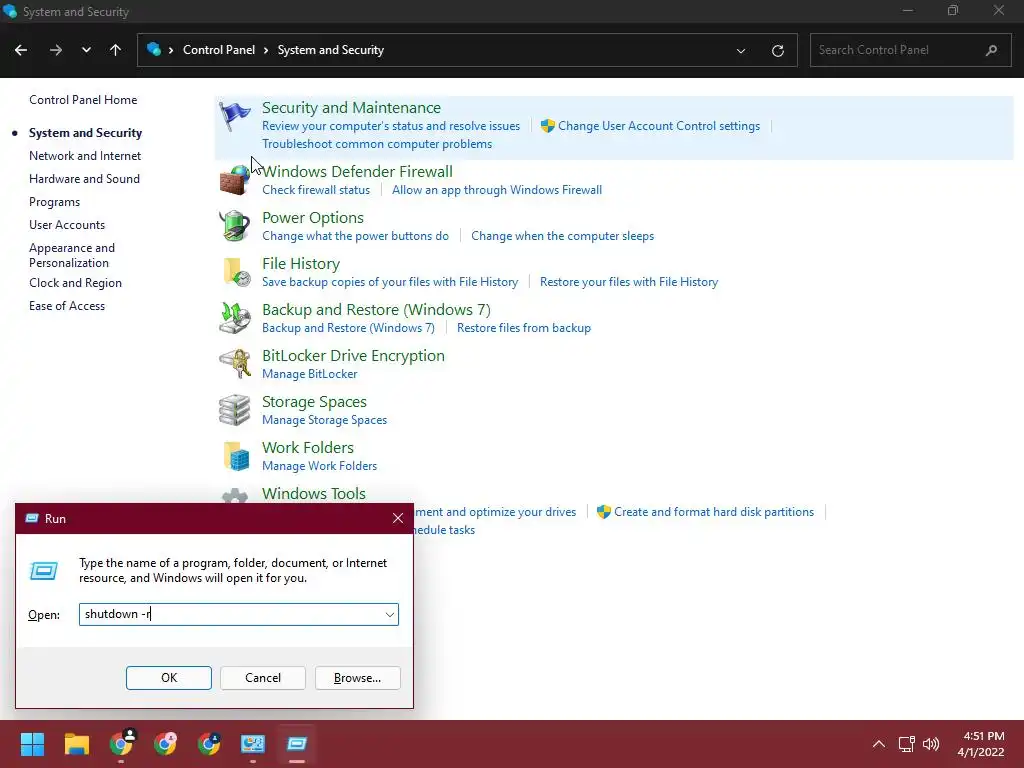Expand the Run Open combo box list
Viewport: 1024px width, 768px height.
389,615
